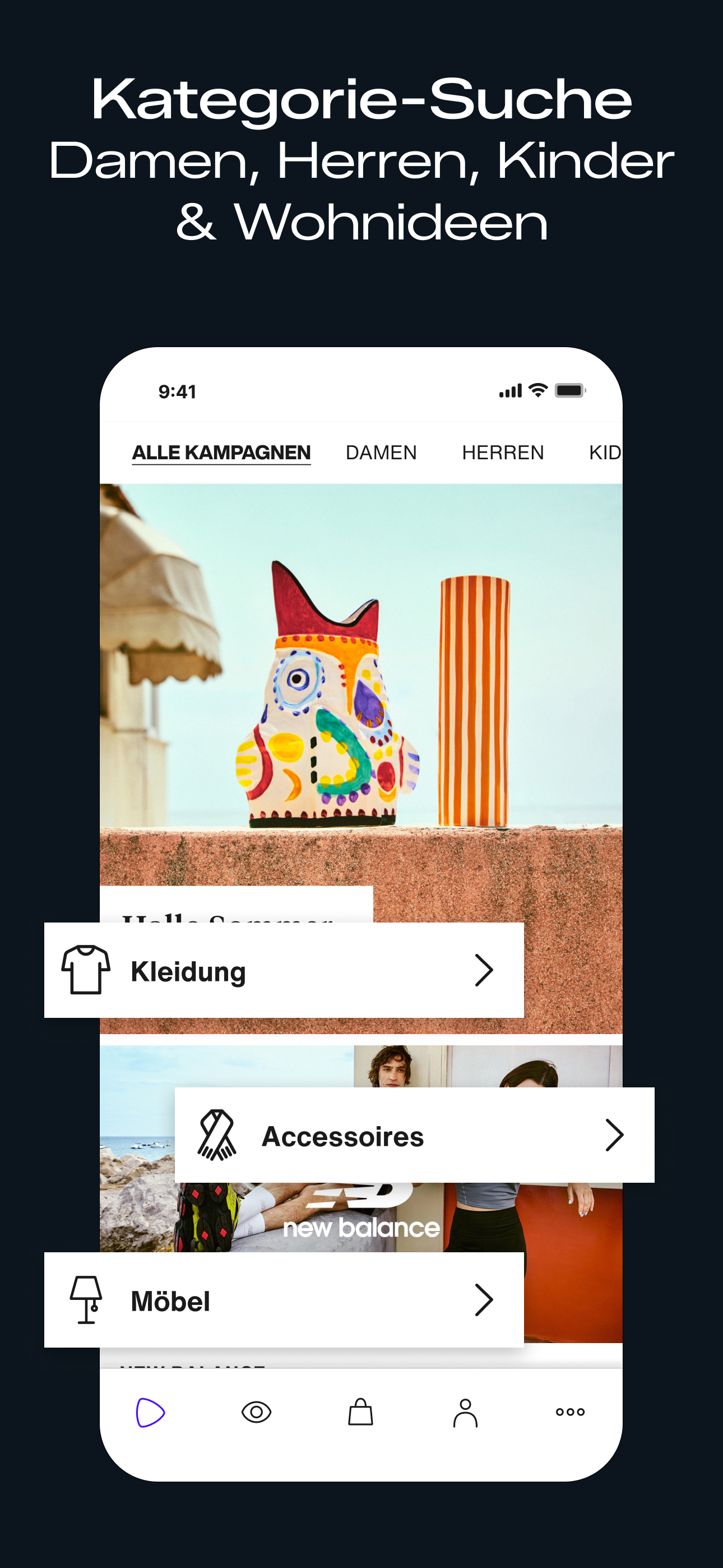Open the shopping bag icon
This screenshot has width=723, height=1568.
click(360, 1412)
